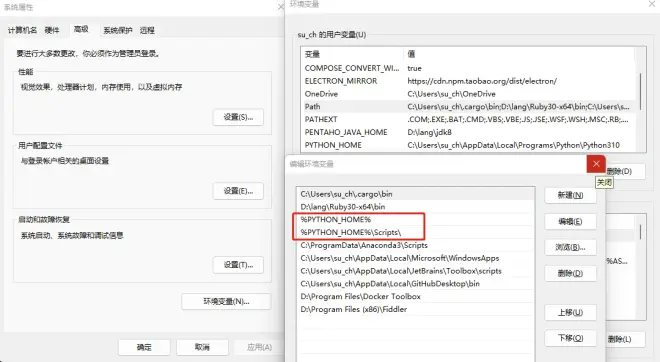Select the Microsoft\WindowsApps path entry

(415, 258)
